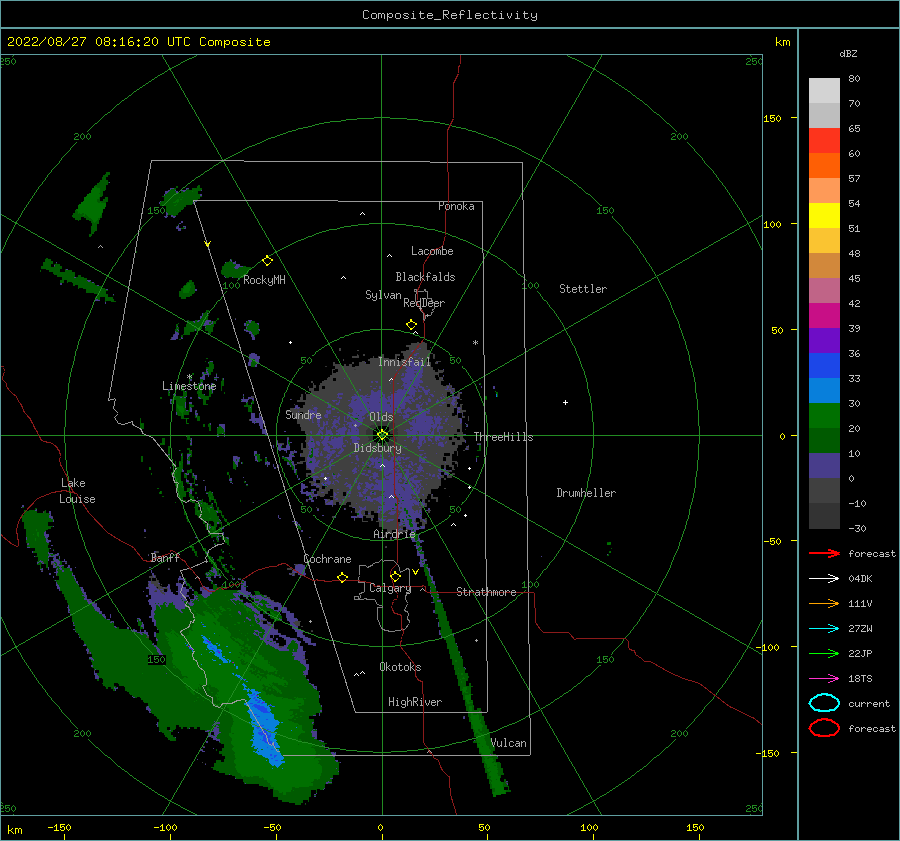Viewport: 900px width, 841px height.
Task: Click the Didsbury city label
Action: point(377,448)
